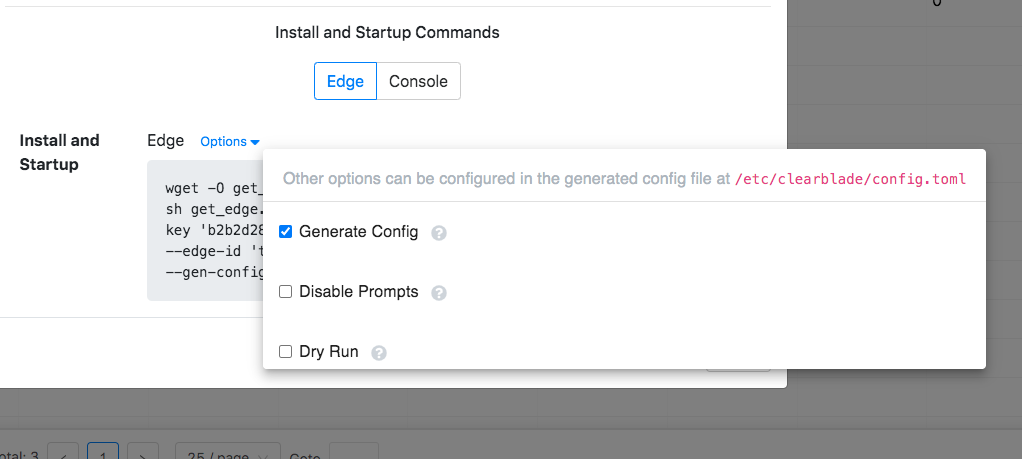Tick the Dry Run checkbox
Viewport: 1022px width, 459px height.
[x=286, y=352]
